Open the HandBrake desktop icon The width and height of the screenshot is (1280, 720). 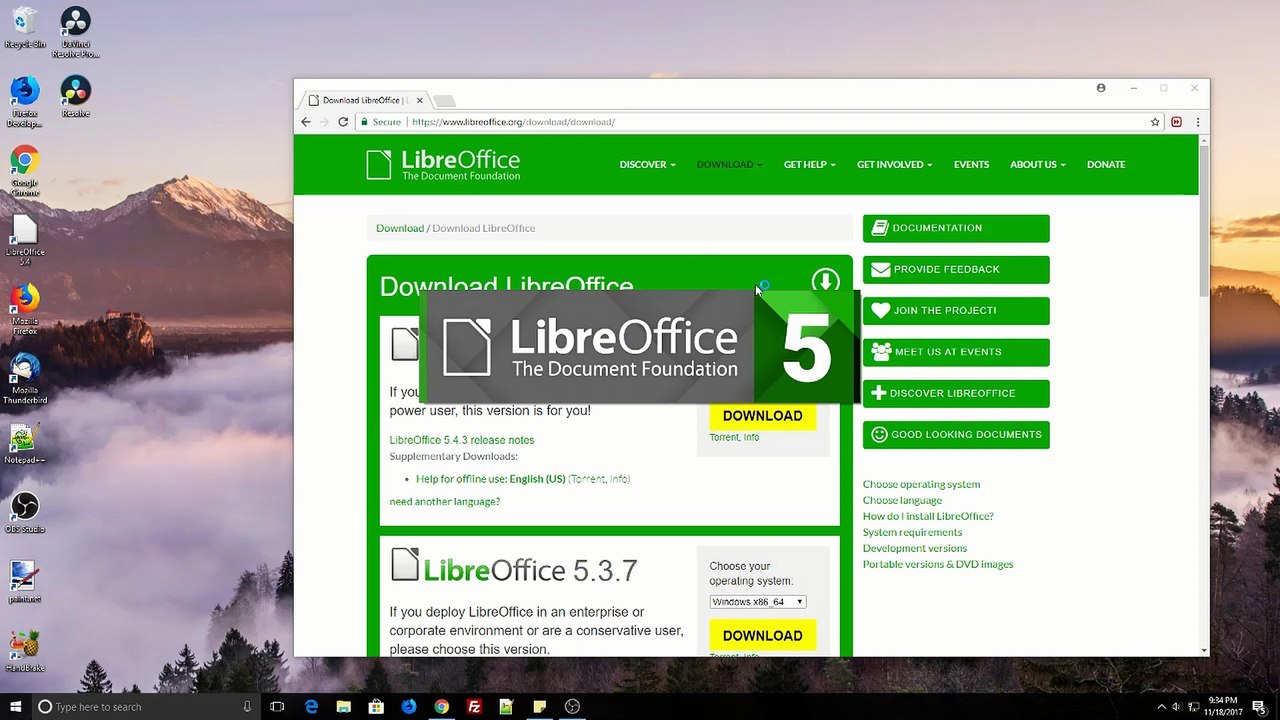click(x=25, y=651)
